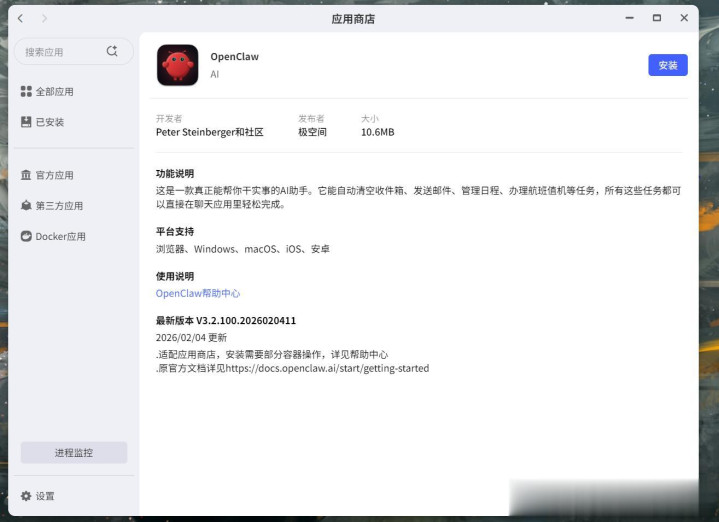Close the 应用商店 window
The height and width of the screenshot is (522, 719).
pyautogui.click(x=684, y=18)
